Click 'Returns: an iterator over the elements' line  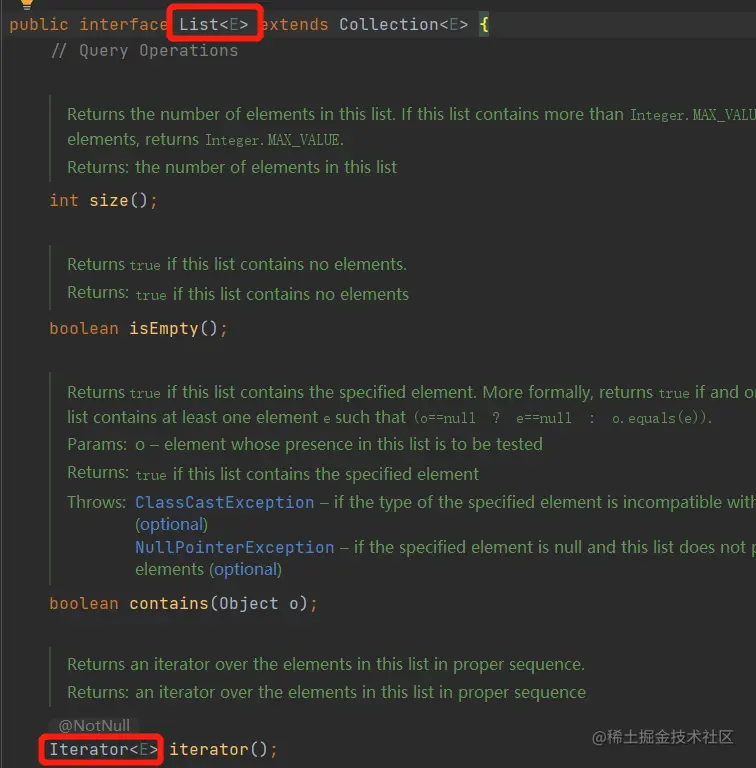[x=326, y=693]
